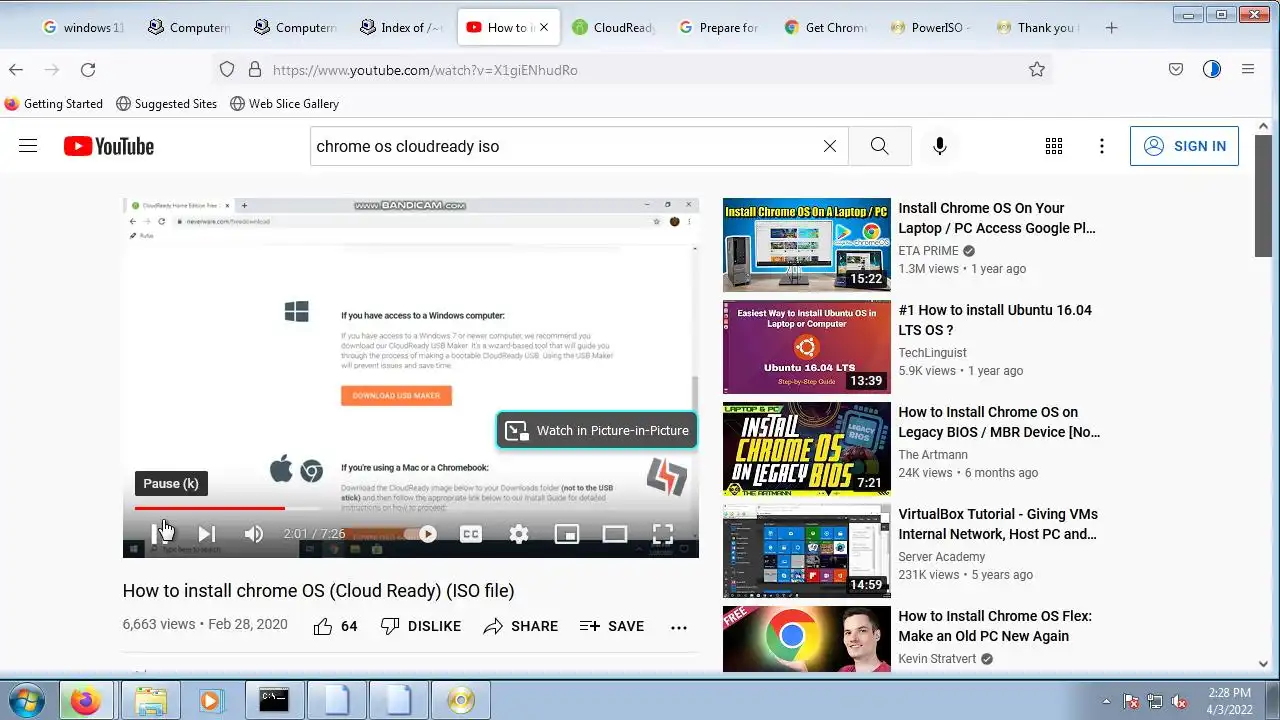This screenshot has height=720, width=1280.
Task: Switch to the Get Chrome tab
Action: pyautogui.click(x=825, y=27)
